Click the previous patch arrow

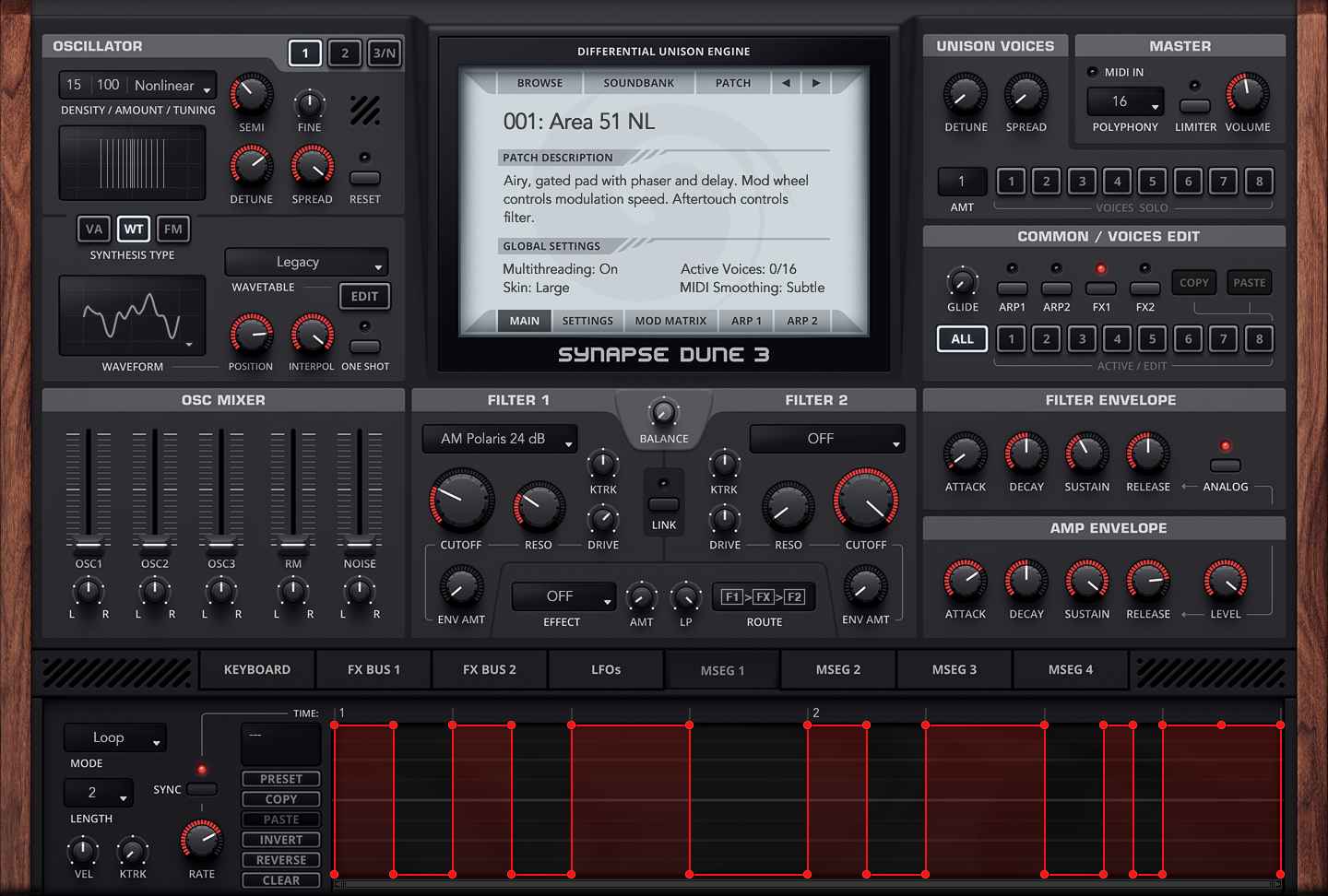coord(786,83)
